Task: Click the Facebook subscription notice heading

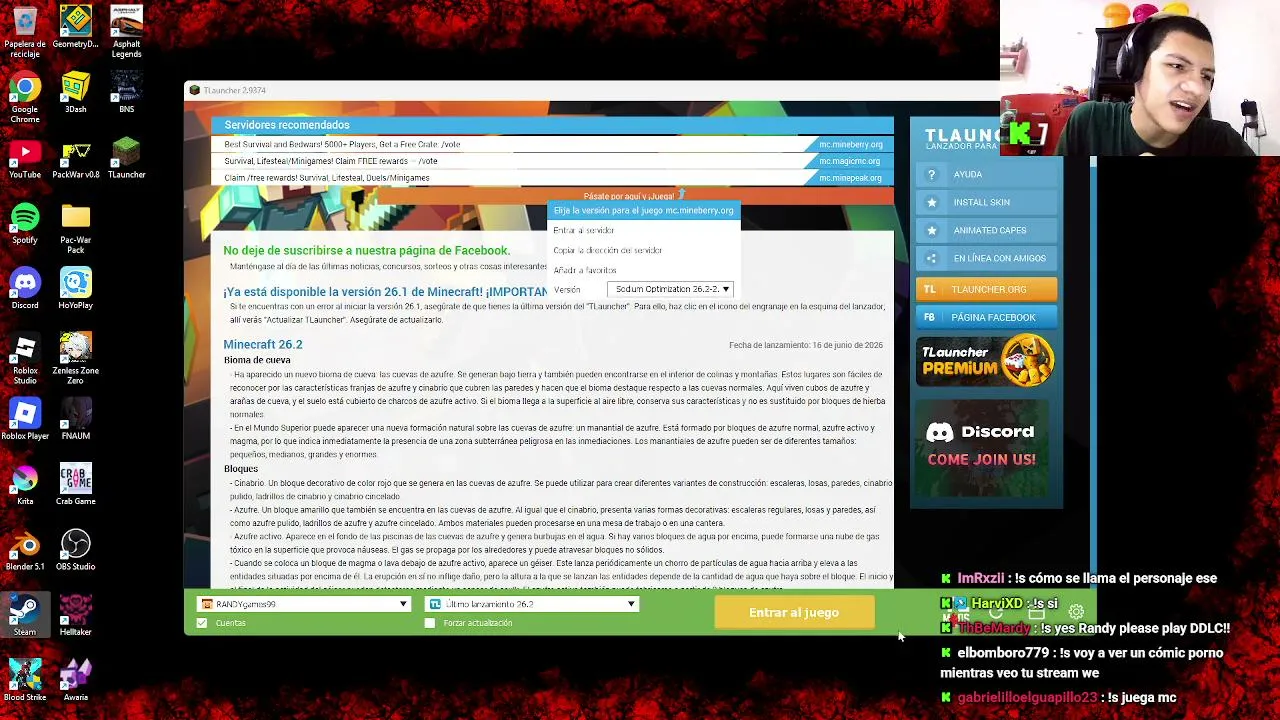Action: click(x=366, y=250)
